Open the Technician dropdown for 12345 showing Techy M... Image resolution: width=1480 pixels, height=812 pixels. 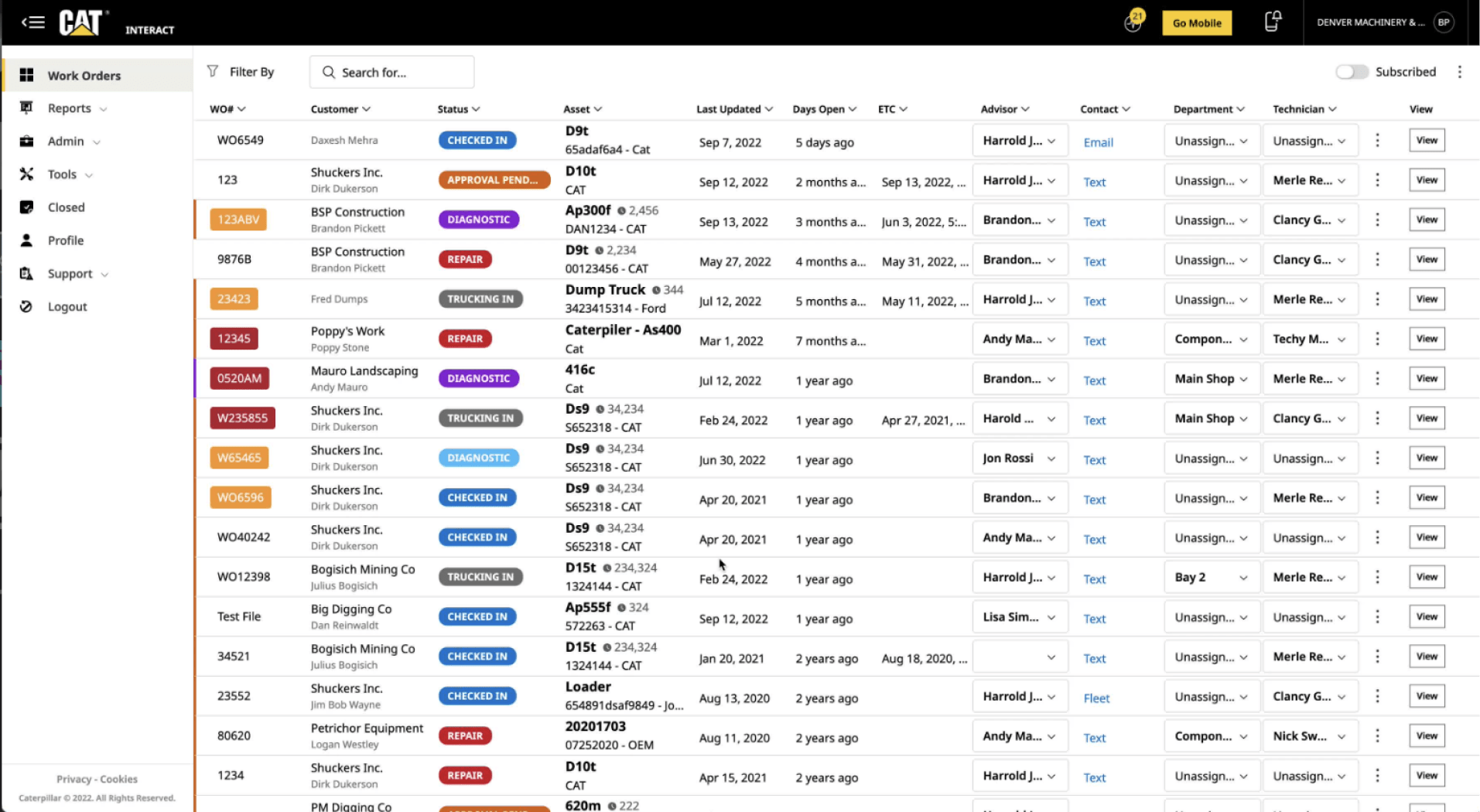point(1310,339)
